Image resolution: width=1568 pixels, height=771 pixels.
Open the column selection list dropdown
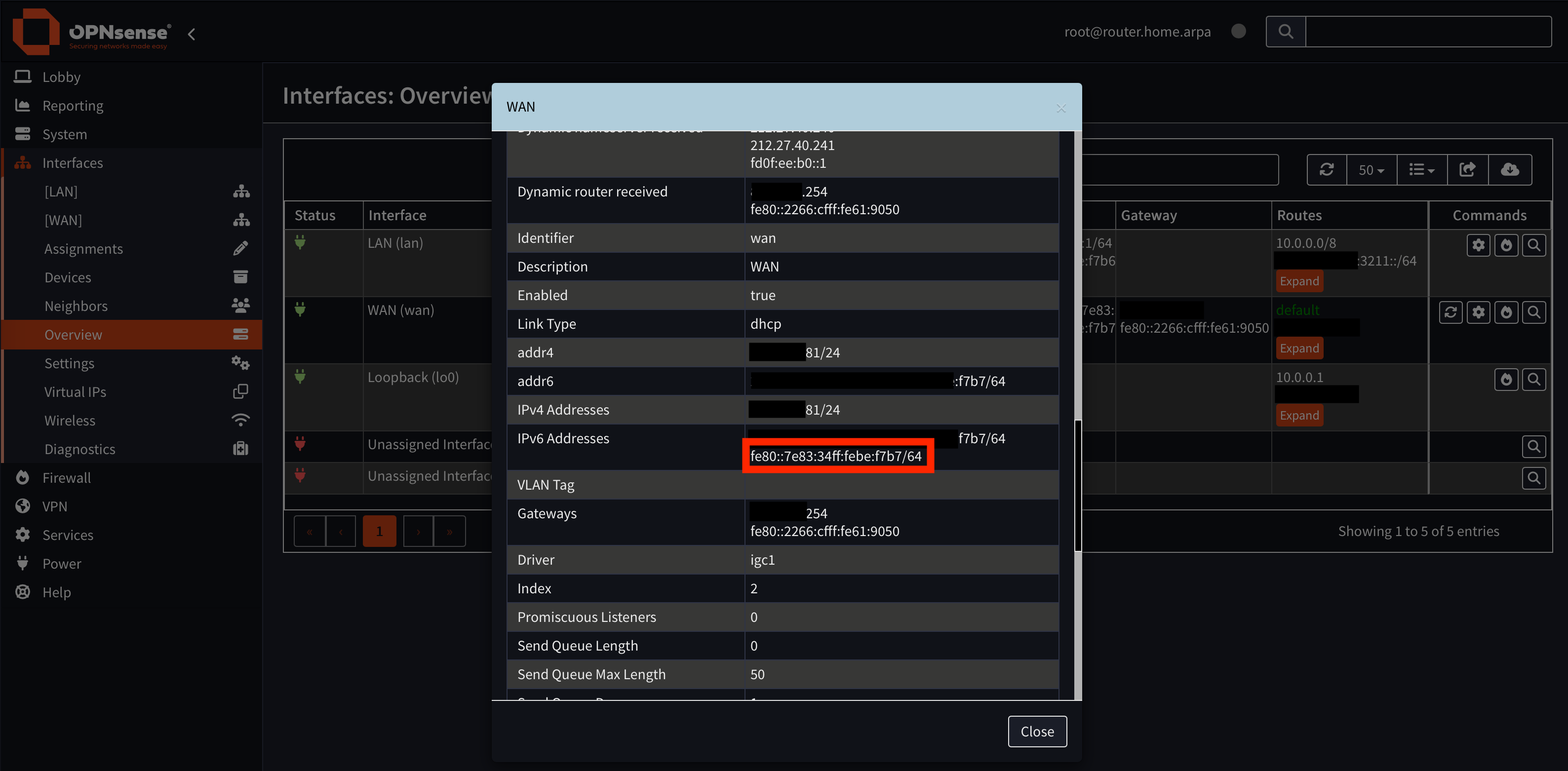1421,170
